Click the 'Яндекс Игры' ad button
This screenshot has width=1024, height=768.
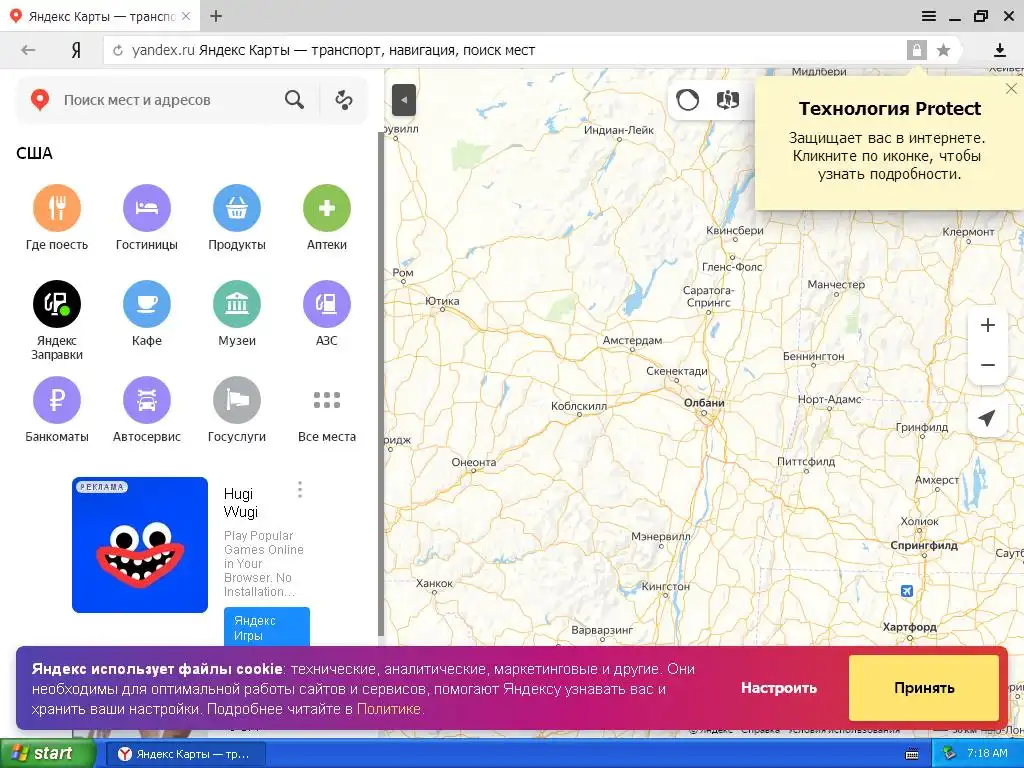point(266,627)
